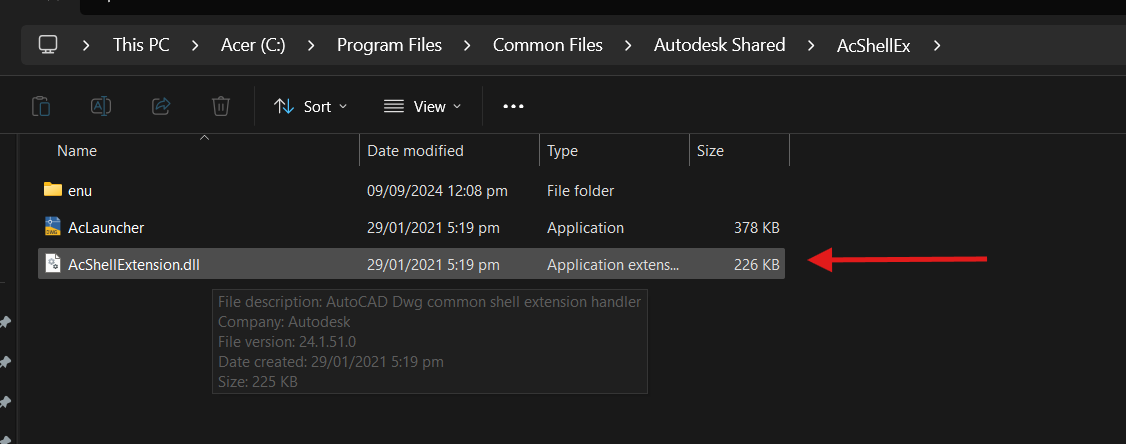Click the Share icon in toolbar
The image size is (1126, 444).
161,106
